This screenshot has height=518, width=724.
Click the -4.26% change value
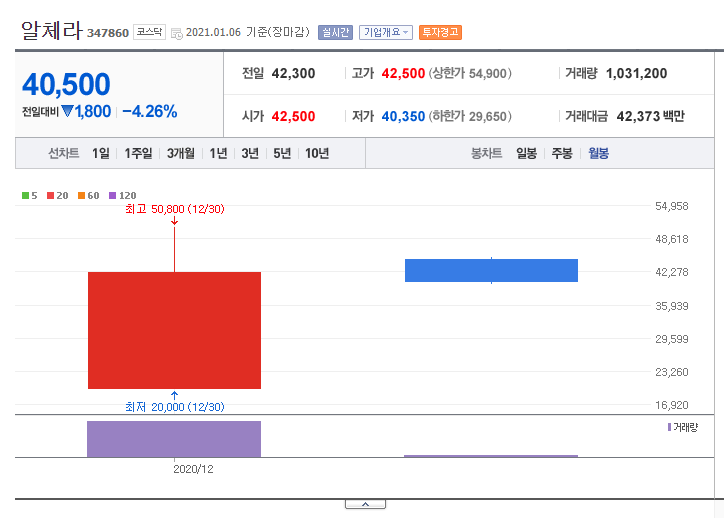150,111
